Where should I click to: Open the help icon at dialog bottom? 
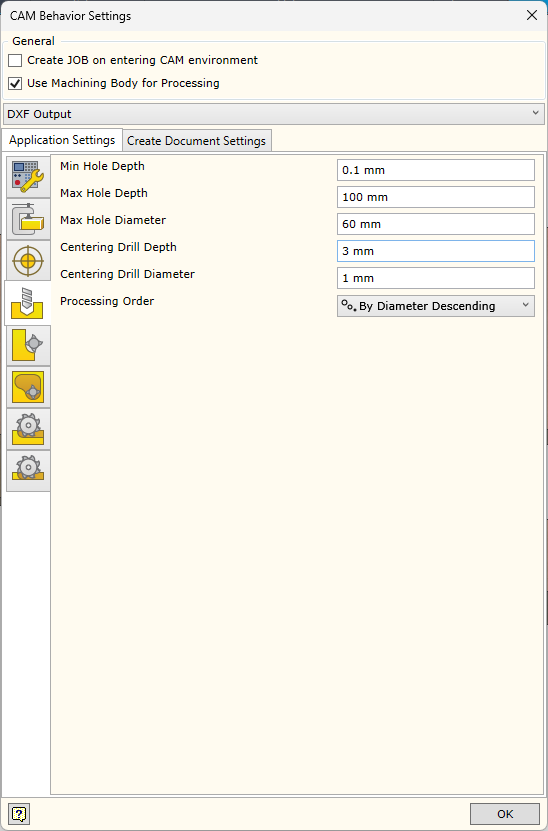(19, 814)
